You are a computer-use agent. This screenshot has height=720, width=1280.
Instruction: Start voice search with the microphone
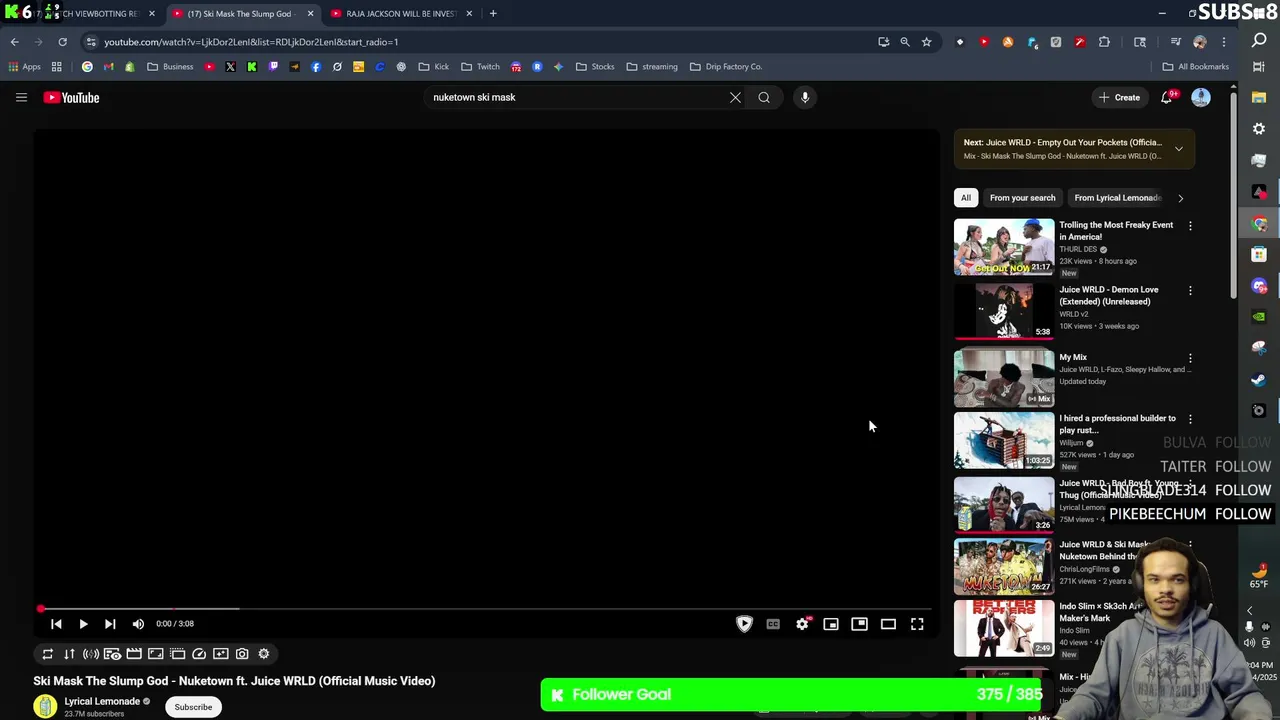coord(805,97)
